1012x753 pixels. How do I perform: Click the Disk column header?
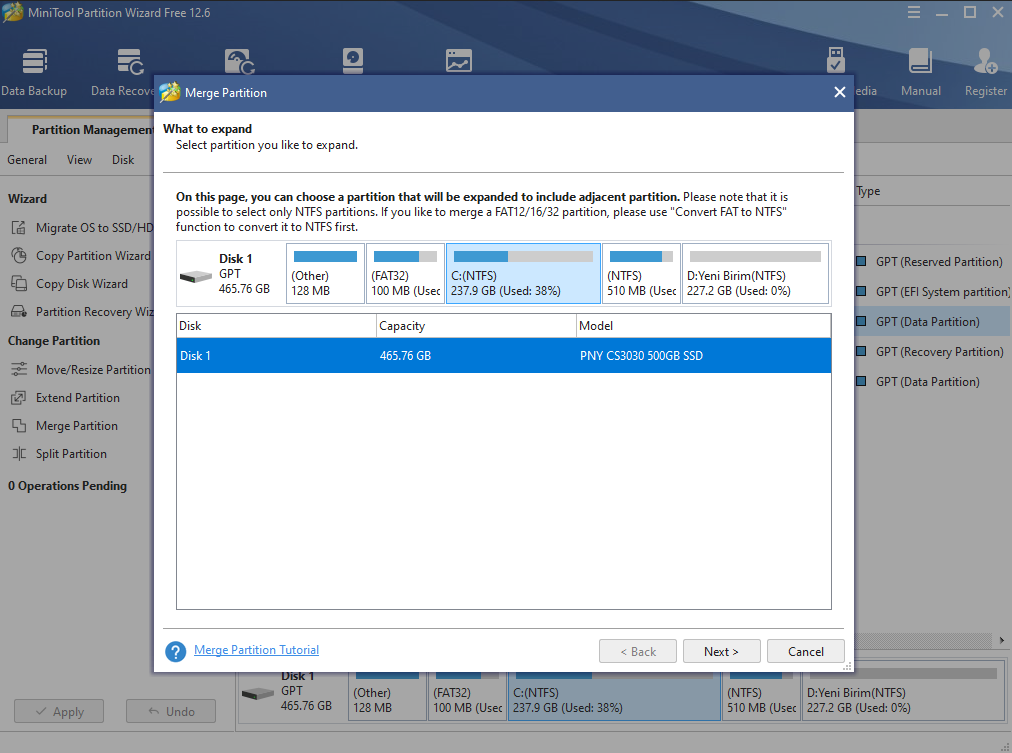point(276,326)
